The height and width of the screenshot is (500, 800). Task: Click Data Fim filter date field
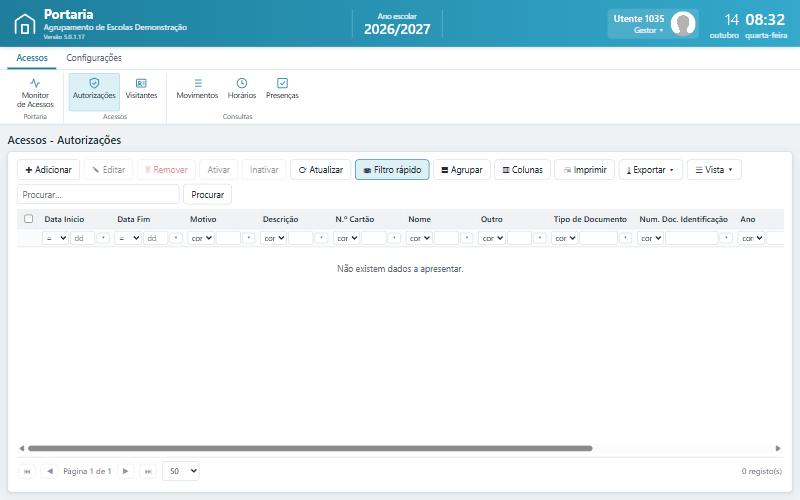(156, 238)
